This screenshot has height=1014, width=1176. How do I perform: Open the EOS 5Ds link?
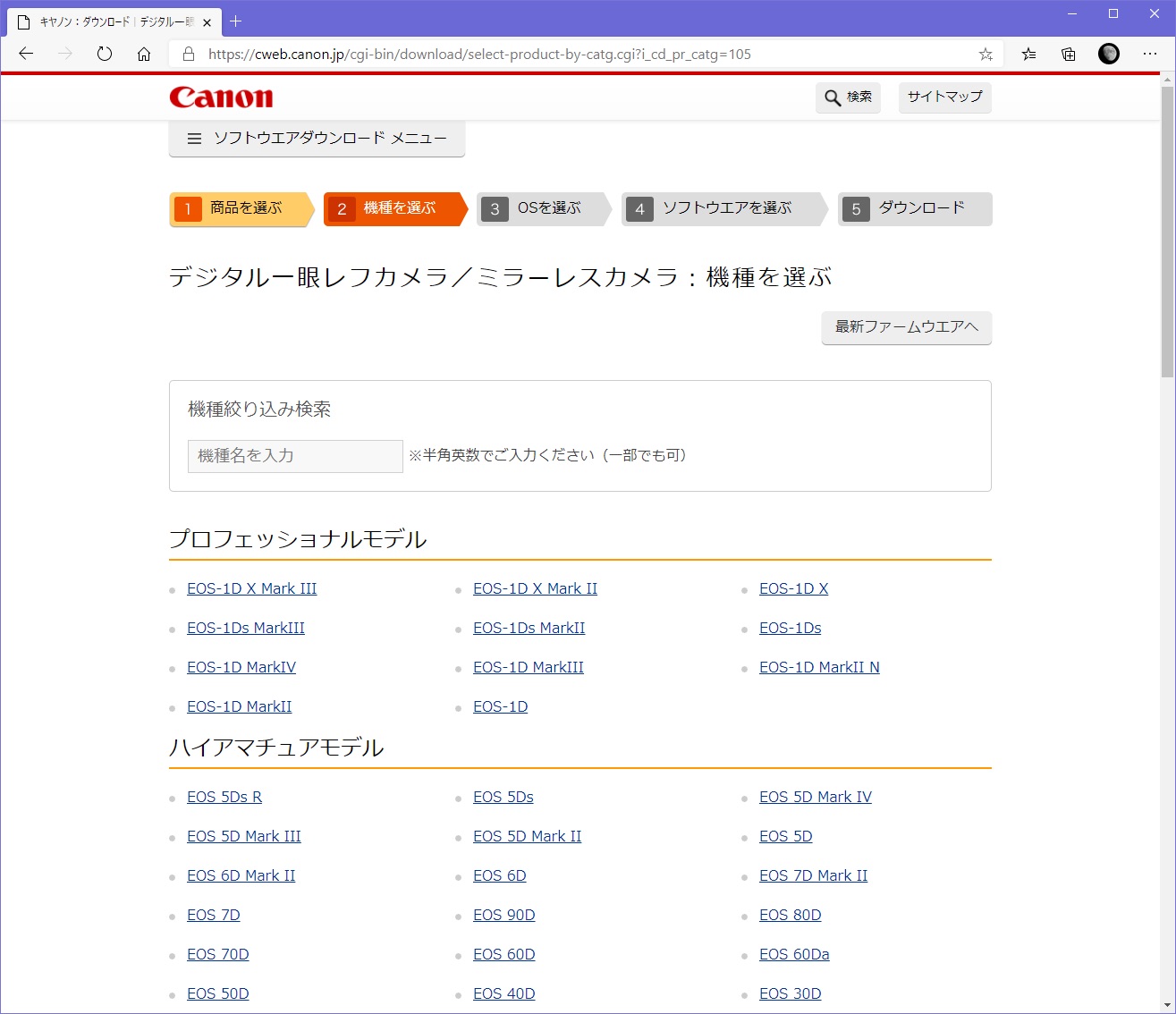coord(503,797)
